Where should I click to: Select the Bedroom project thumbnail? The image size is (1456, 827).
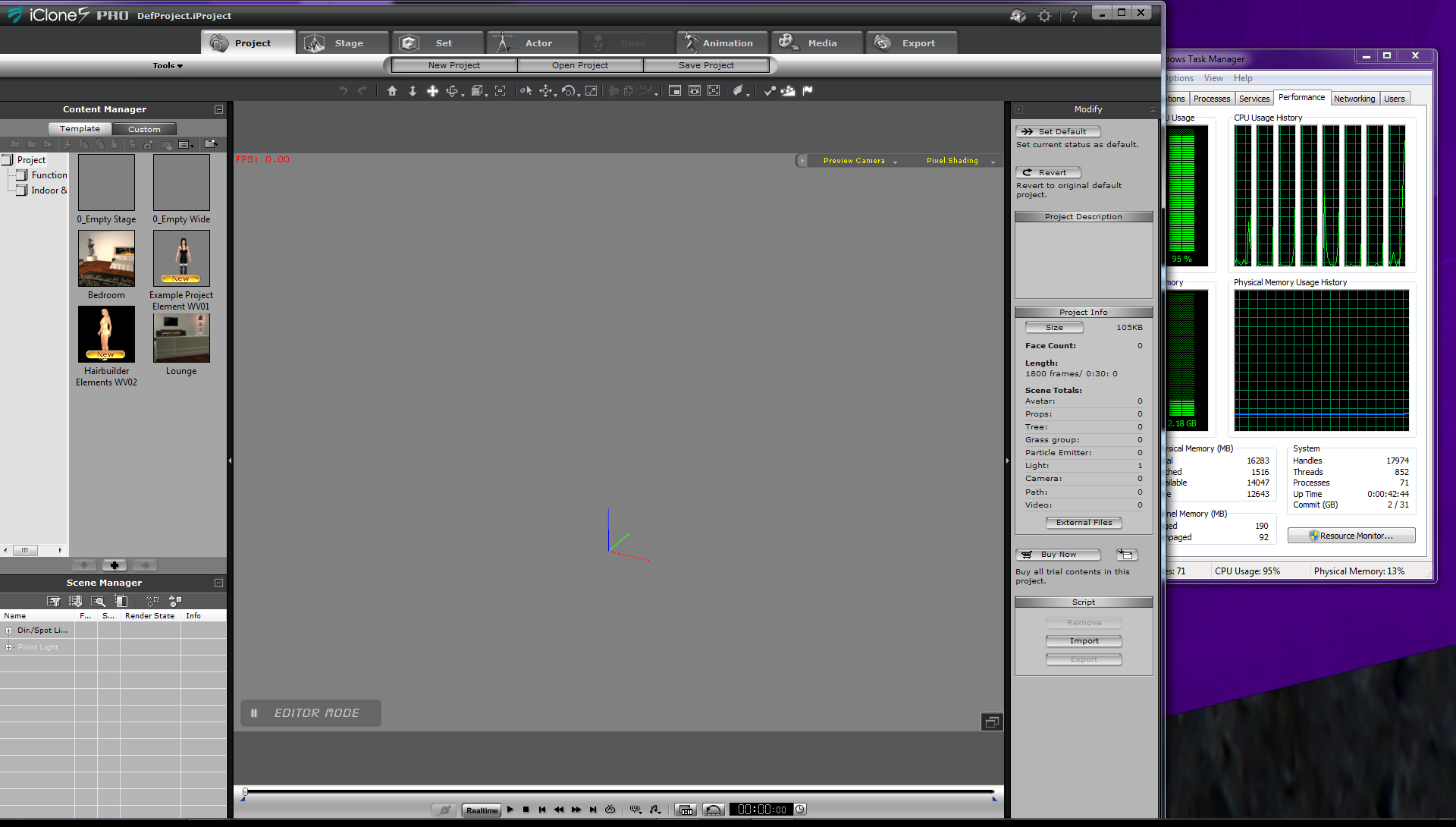pyautogui.click(x=106, y=259)
